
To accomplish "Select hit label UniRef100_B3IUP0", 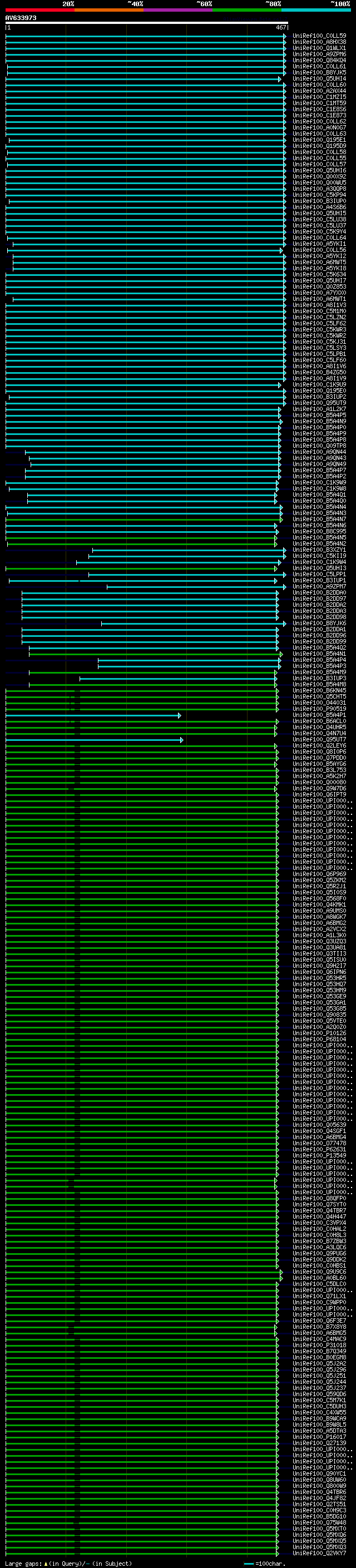I will click(x=319, y=201).
